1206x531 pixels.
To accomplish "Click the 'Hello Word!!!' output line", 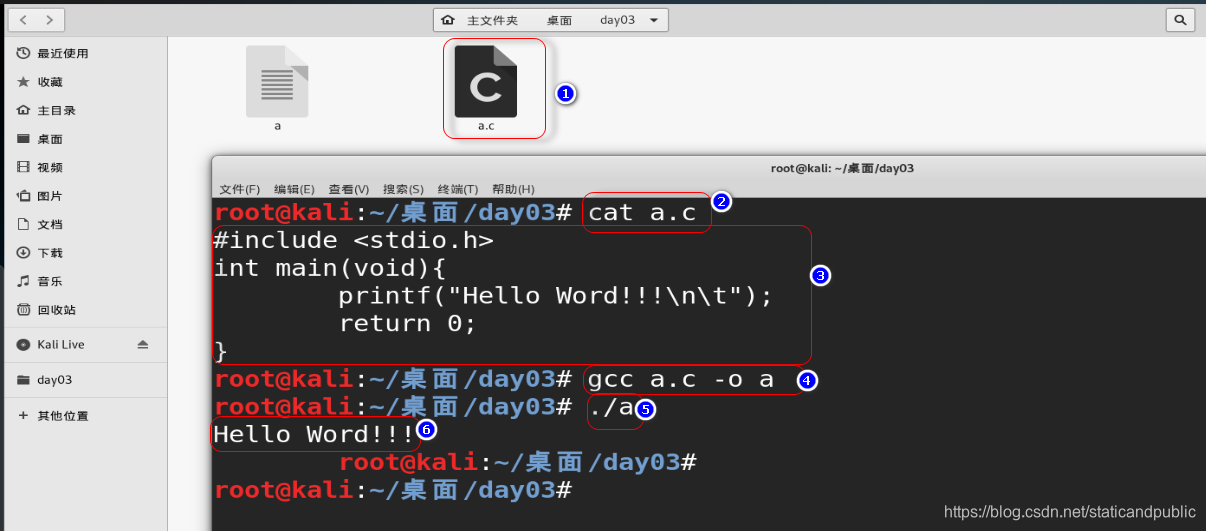I will (x=314, y=435).
